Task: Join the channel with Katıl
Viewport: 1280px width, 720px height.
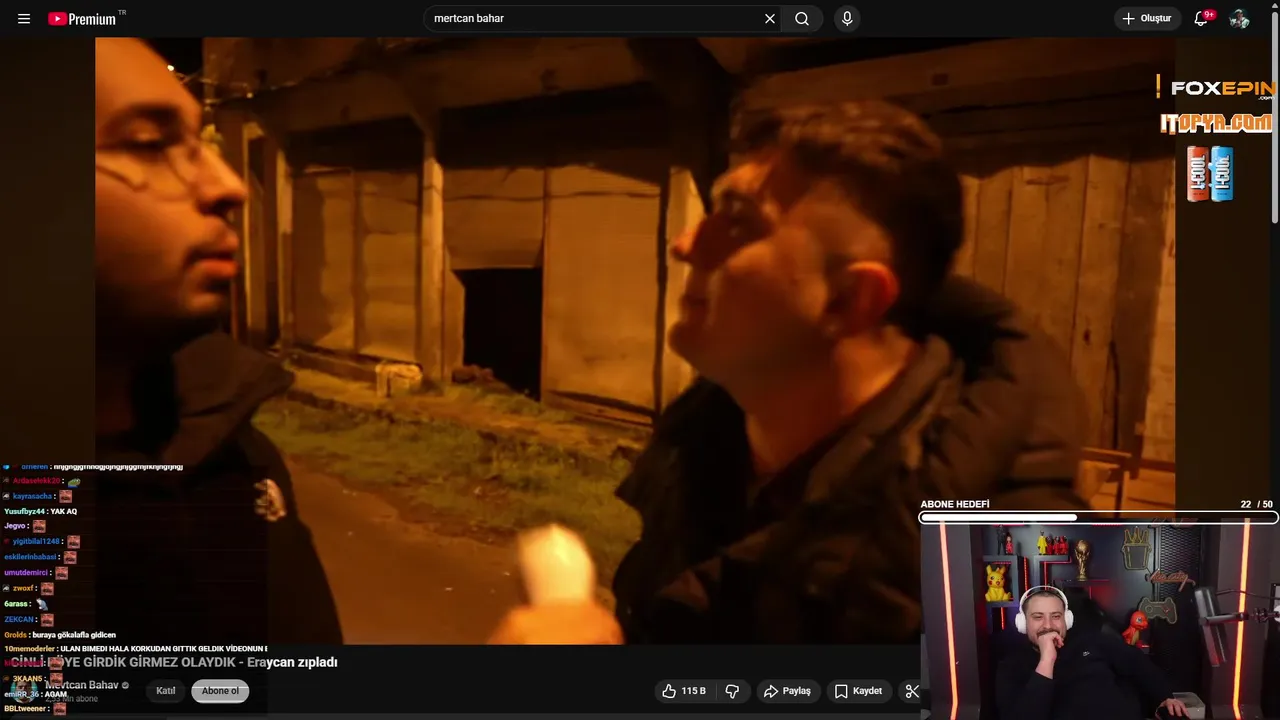Action: click(x=166, y=691)
